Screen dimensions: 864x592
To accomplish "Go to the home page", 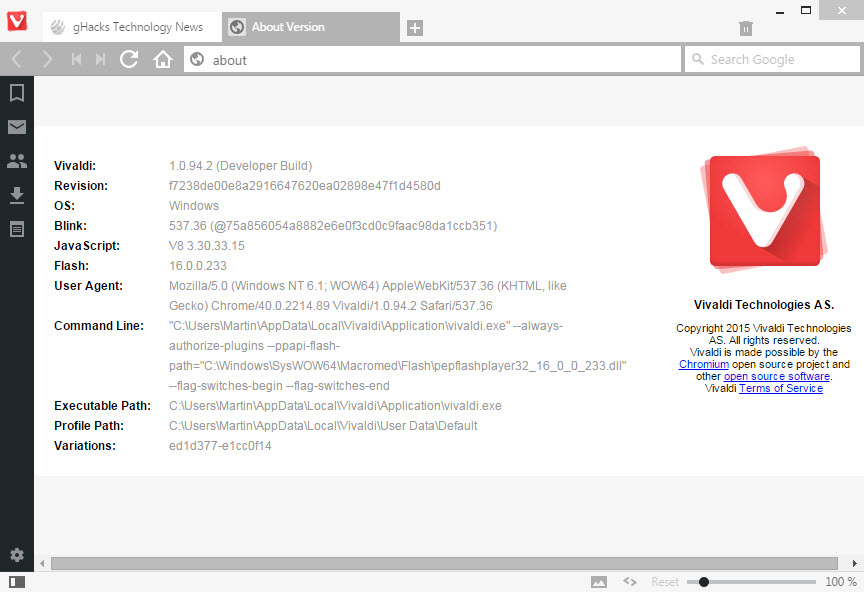I will click(163, 59).
